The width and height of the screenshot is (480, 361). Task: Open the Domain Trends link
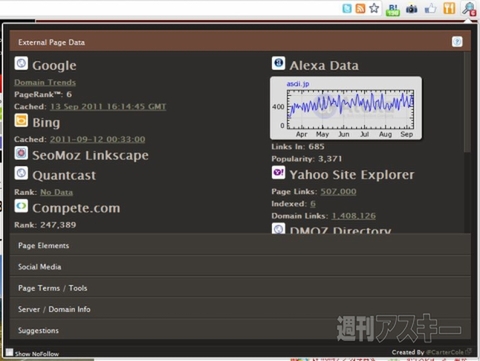tap(45, 82)
